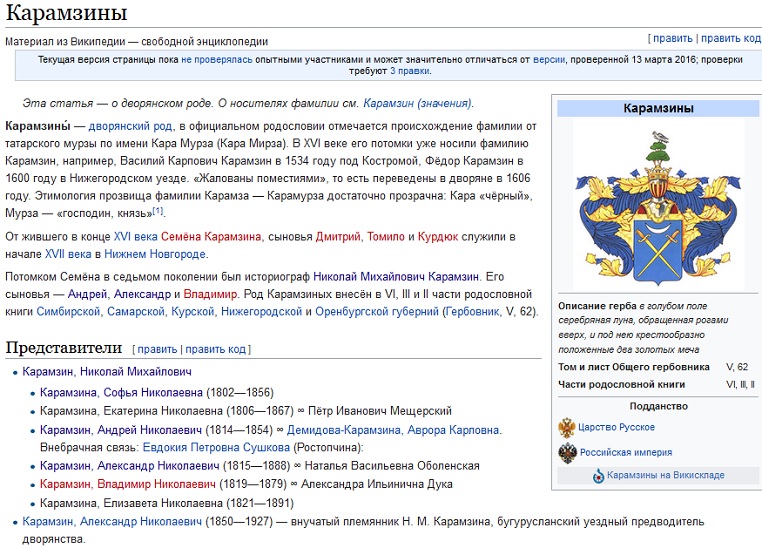Open the 'XVII века' link

tap(68, 254)
